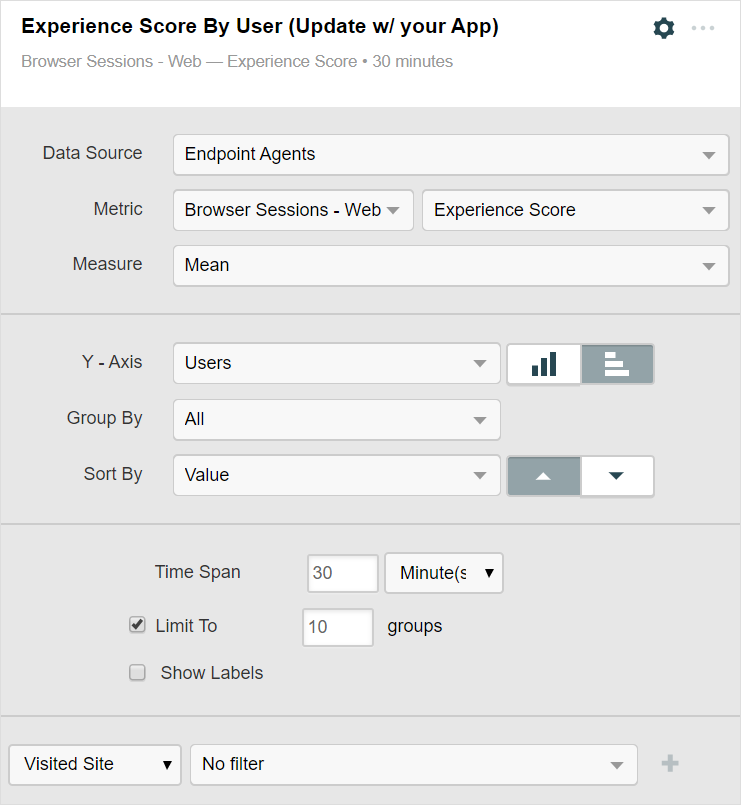Select the vertical bar chart orientation
This screenshot has width=741, height=805.
pyautogui.click(x=544, y=364)
